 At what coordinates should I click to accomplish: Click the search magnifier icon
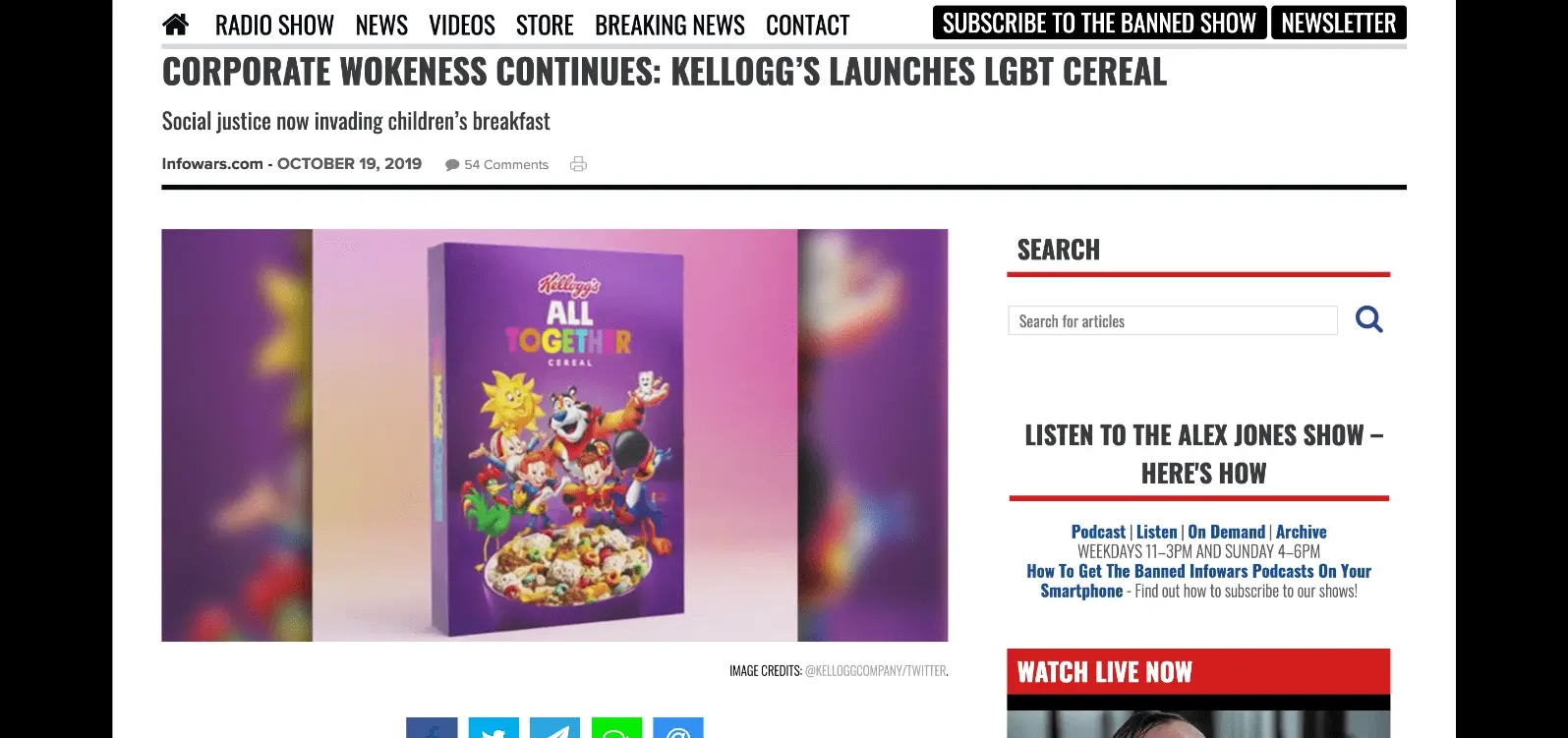(1368, 319)
